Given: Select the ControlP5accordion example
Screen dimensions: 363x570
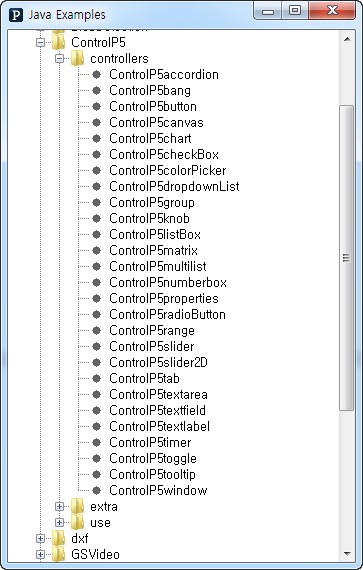Looking at the screenshot, I should 164,75.
